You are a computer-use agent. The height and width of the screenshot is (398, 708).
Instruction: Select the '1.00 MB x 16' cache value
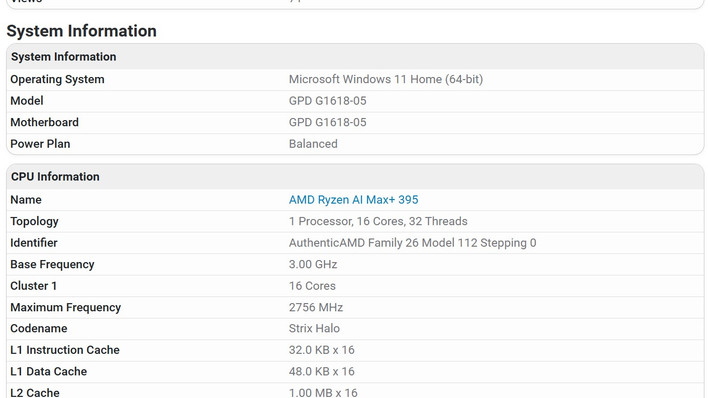323,393
